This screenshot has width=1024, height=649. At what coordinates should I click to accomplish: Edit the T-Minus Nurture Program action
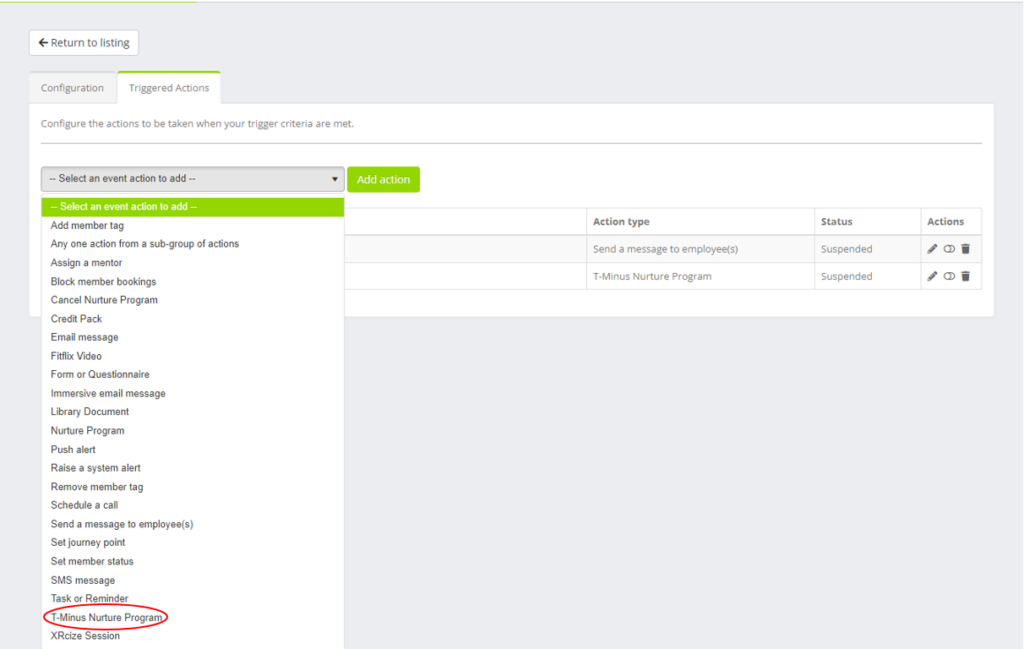(932, 276)
